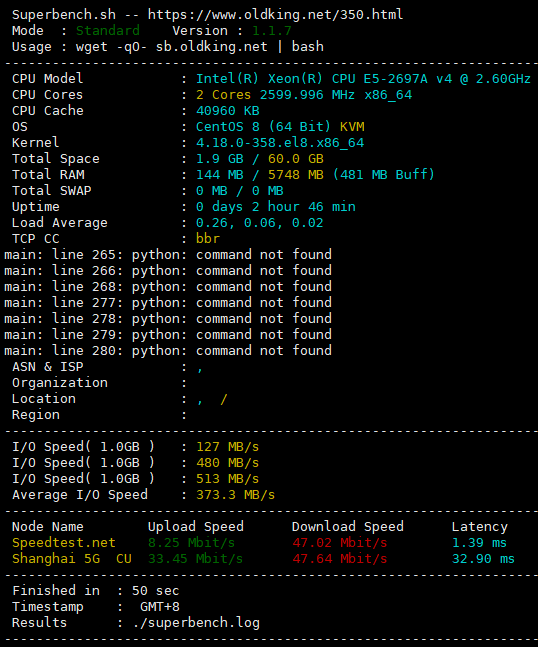Click the Standard mode text
The width and height of the screenshot is (538, 647).
(108, 31)
